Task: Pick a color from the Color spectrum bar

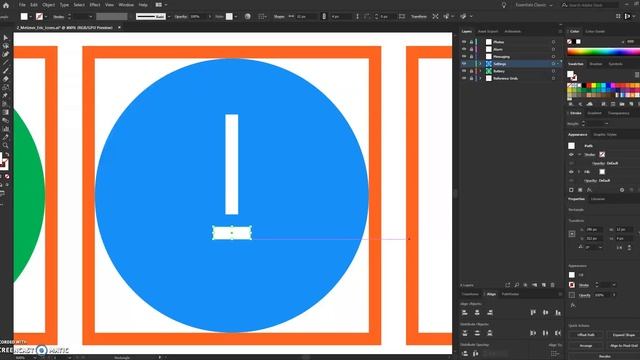Action: pos(603,52)
